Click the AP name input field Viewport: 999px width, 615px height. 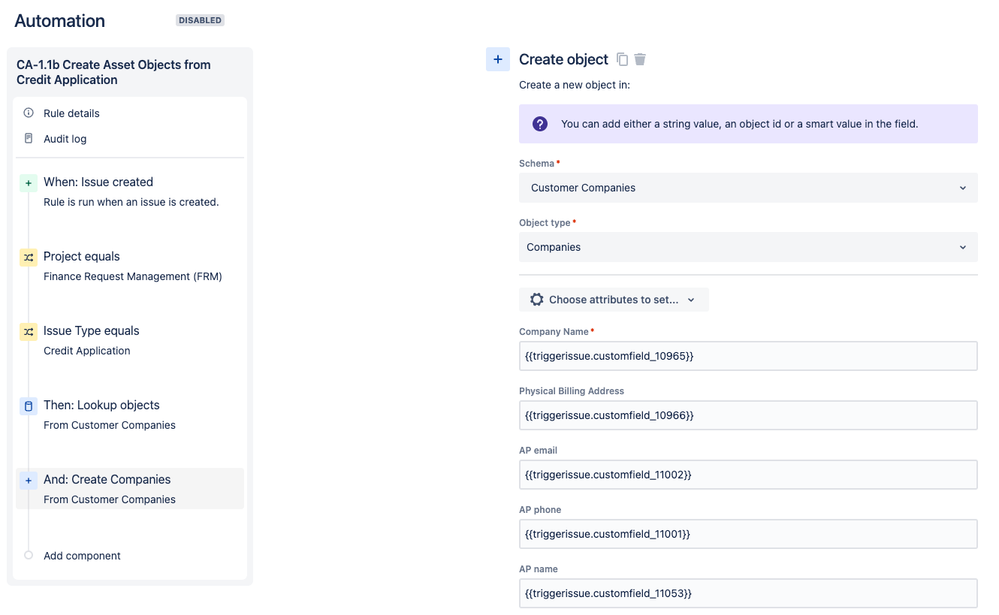pyautogui.click(x=748, y=593)
